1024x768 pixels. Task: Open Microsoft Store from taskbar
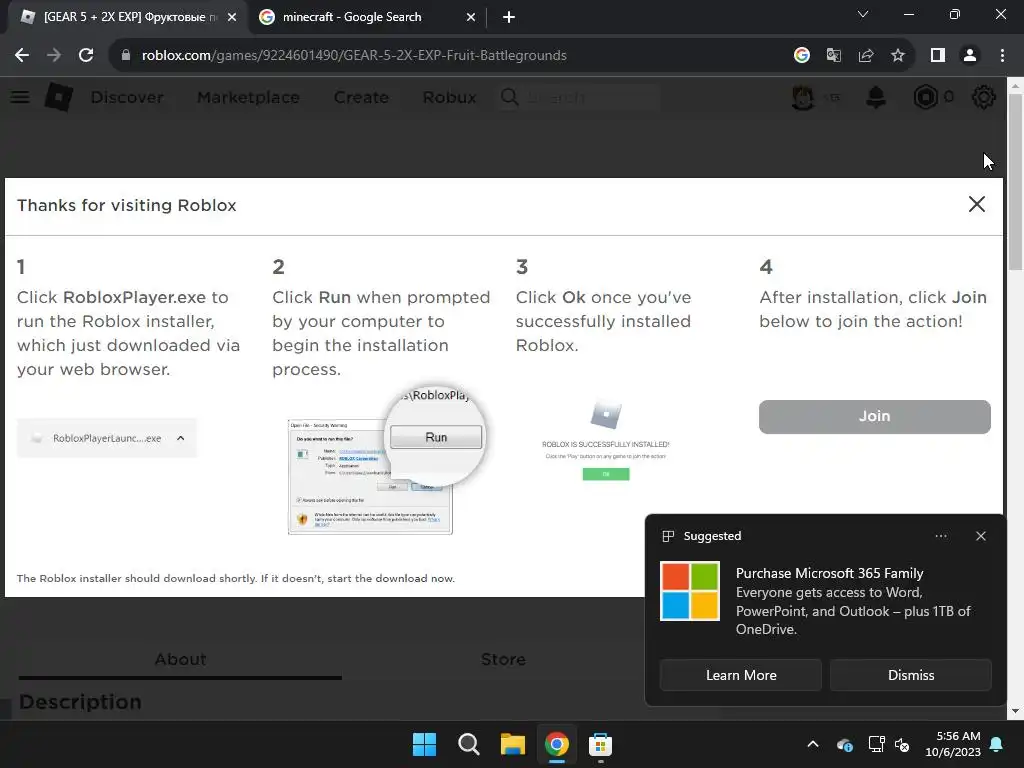pyautogui.click(x=600, y=744)
